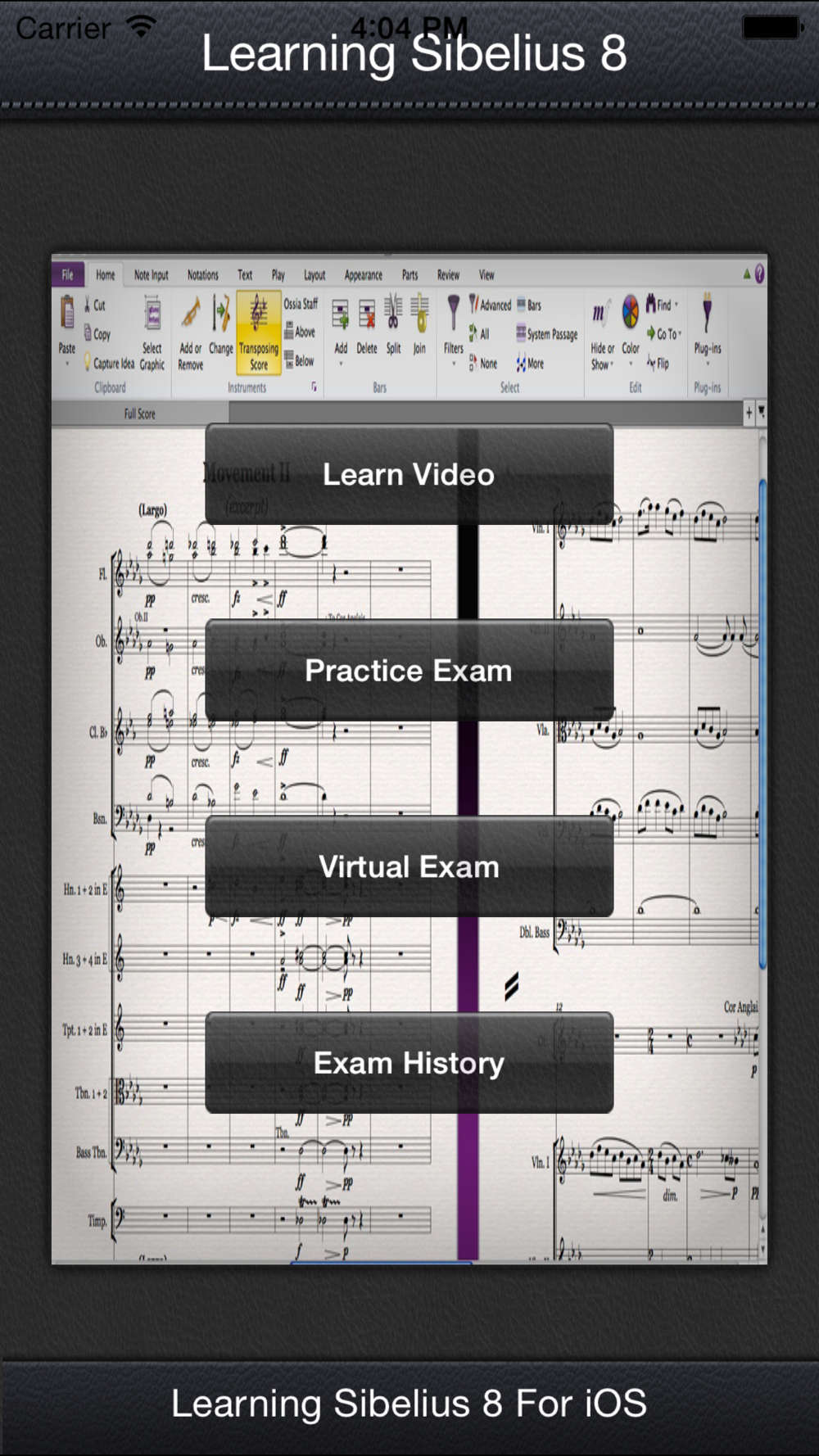
Task: Click the green ribbon collapse arrow
Action: 746,274
